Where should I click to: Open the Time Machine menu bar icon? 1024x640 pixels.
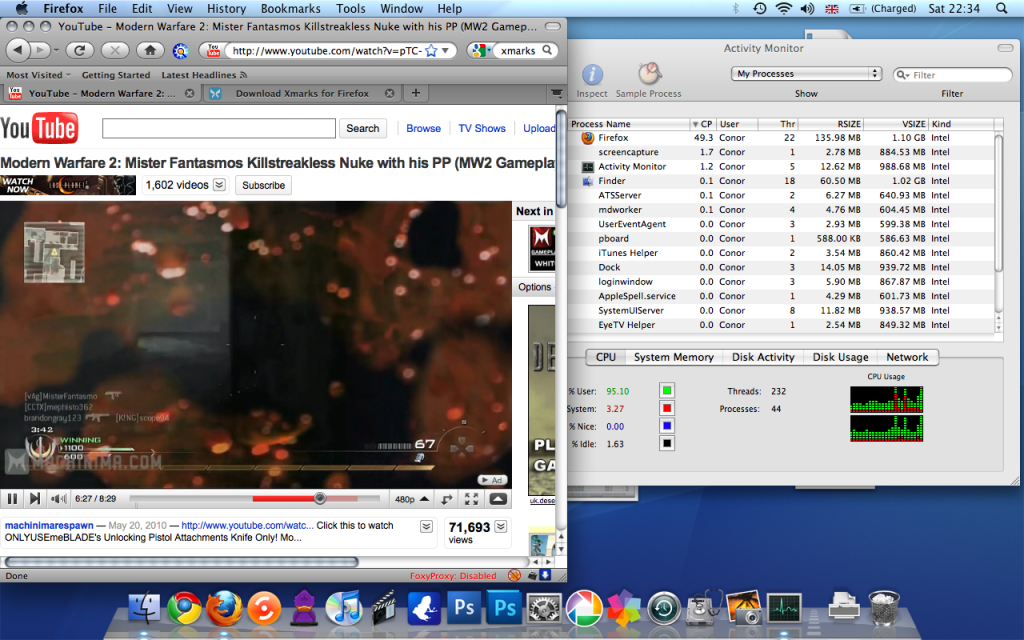click(760, 8)
